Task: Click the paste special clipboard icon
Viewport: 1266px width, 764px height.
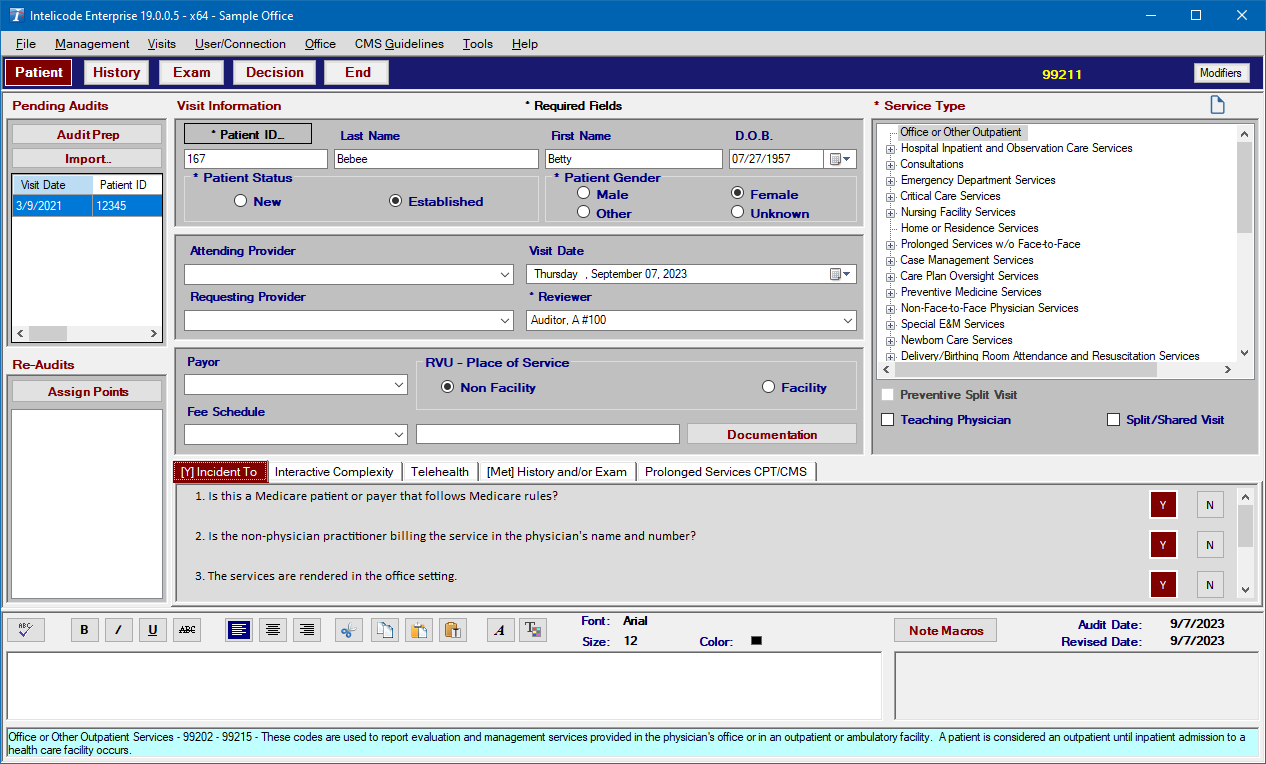Action: click(x=453, y=630)
